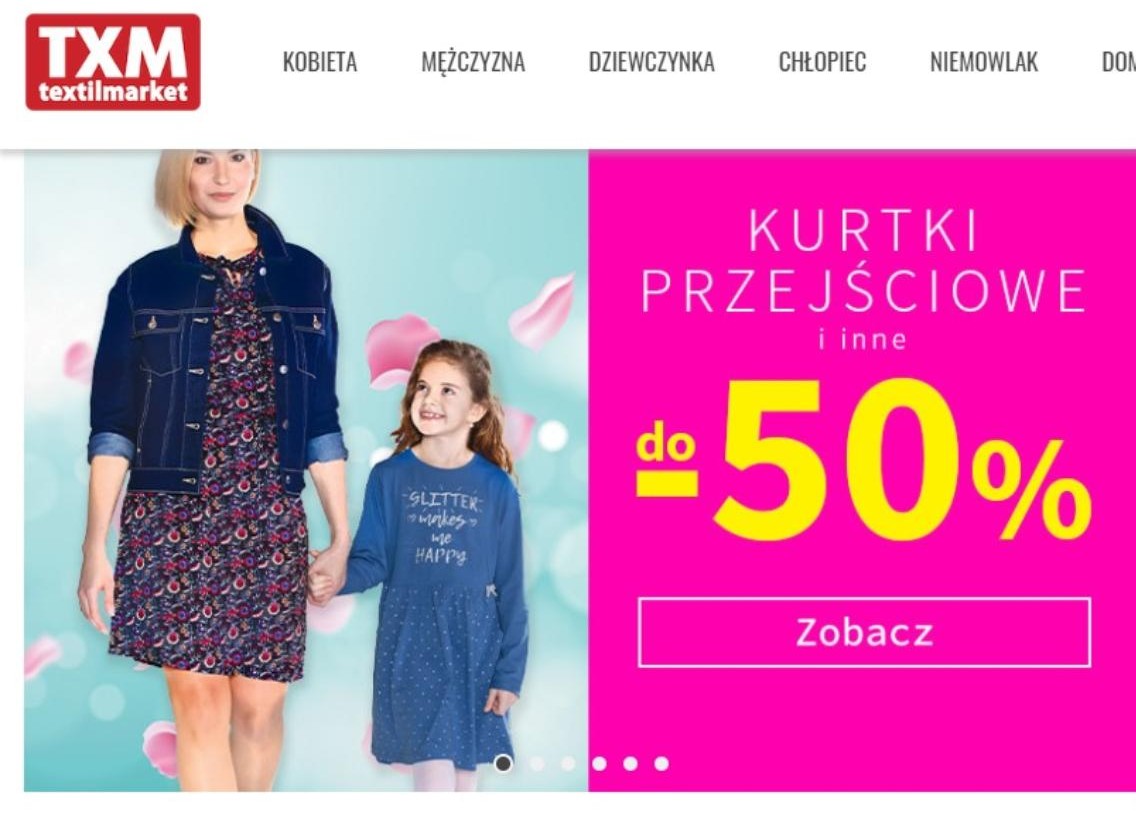Switch to the third carousel slide dot
Viewport: 1136px width, 814px height.
[568, 763]
